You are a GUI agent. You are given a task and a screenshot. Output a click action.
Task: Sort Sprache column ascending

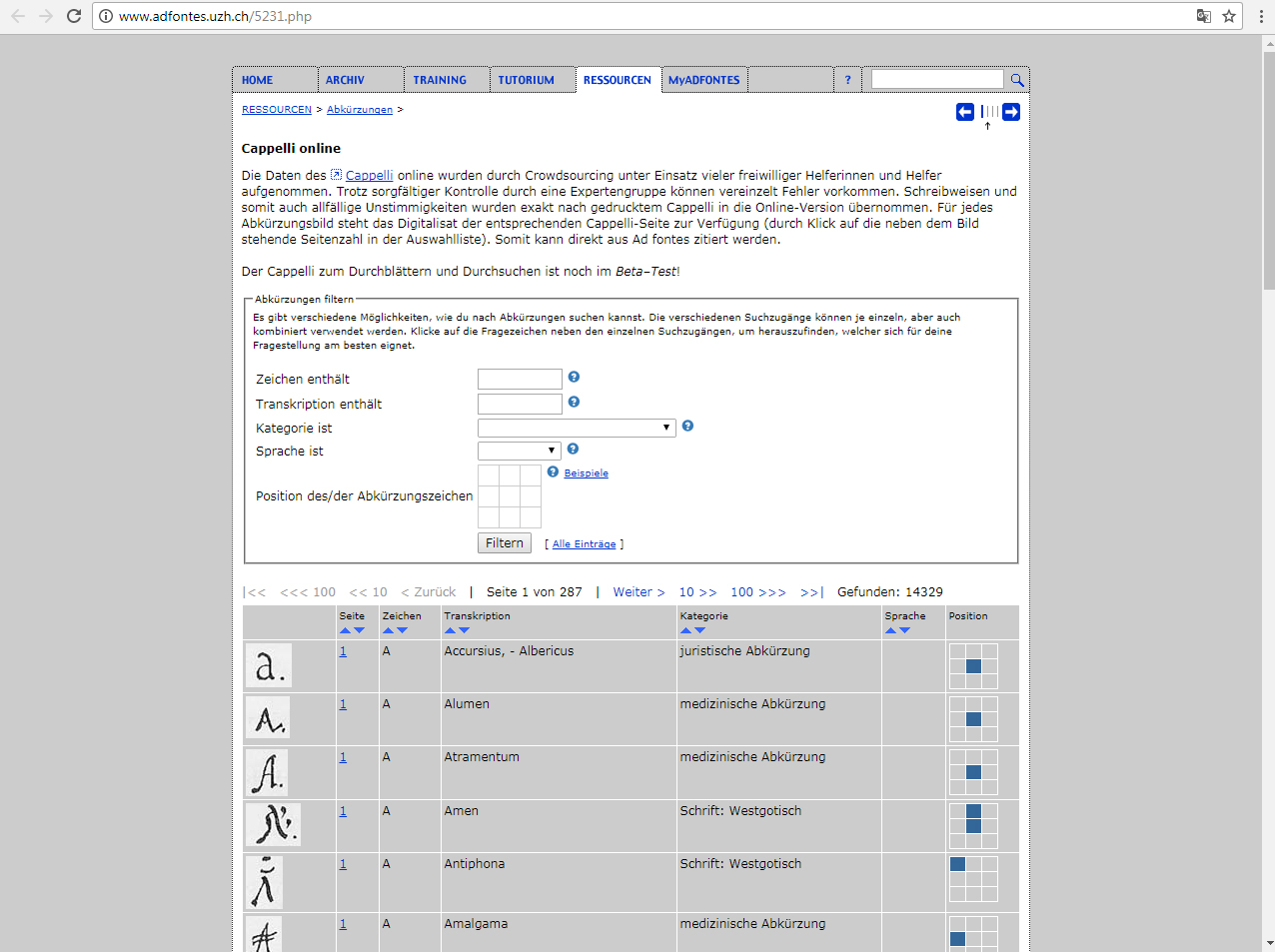point(890,630)
